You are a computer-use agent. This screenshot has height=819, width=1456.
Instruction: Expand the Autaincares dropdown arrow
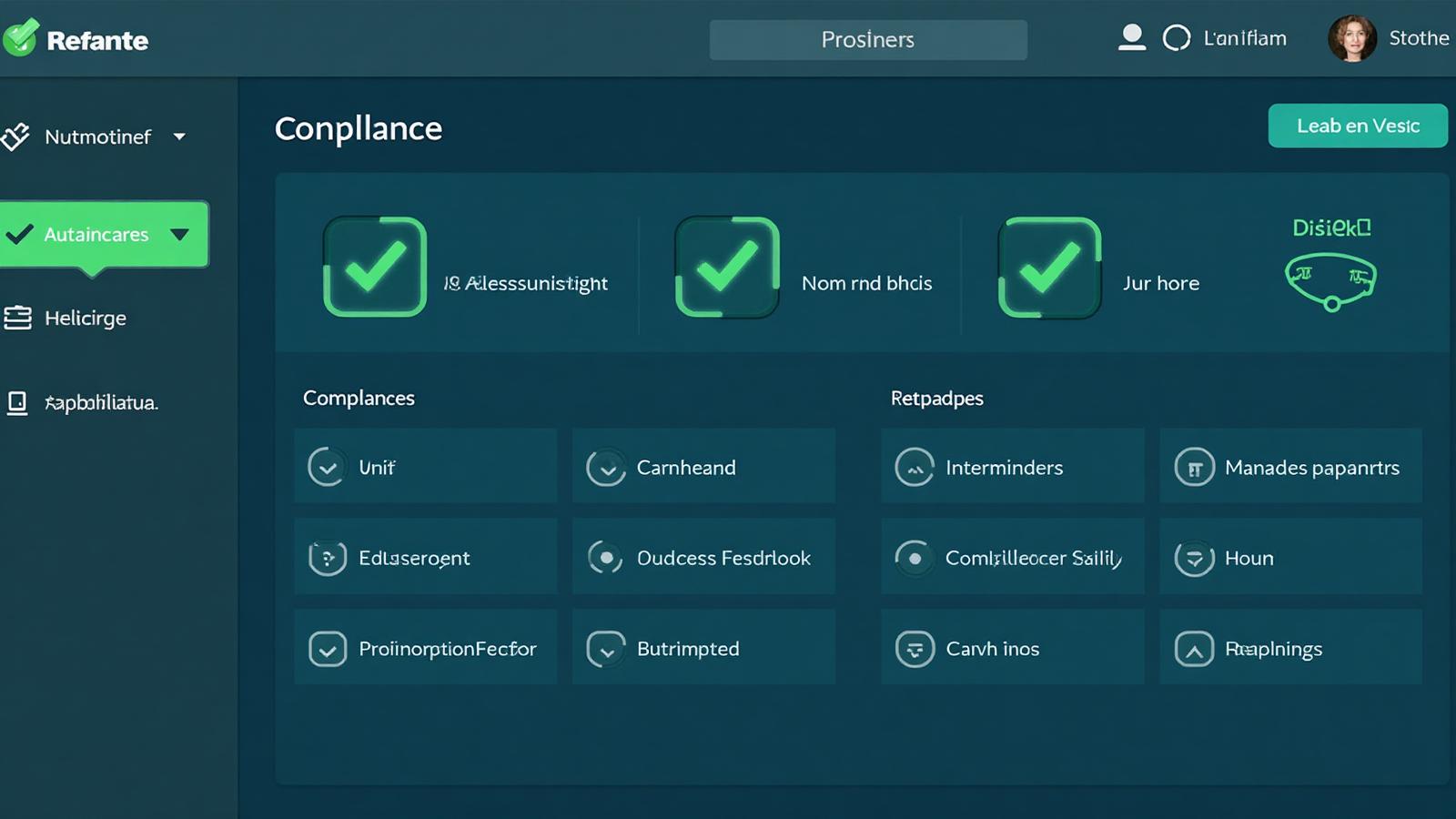pyautogui.click(x=179, y=235)
